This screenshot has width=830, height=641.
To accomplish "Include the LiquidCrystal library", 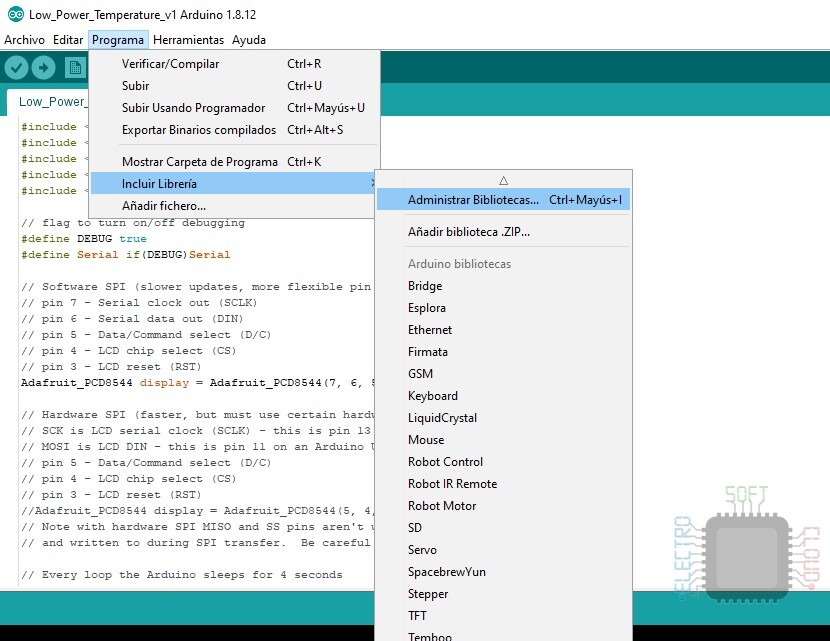I will [x=503, y=418].
